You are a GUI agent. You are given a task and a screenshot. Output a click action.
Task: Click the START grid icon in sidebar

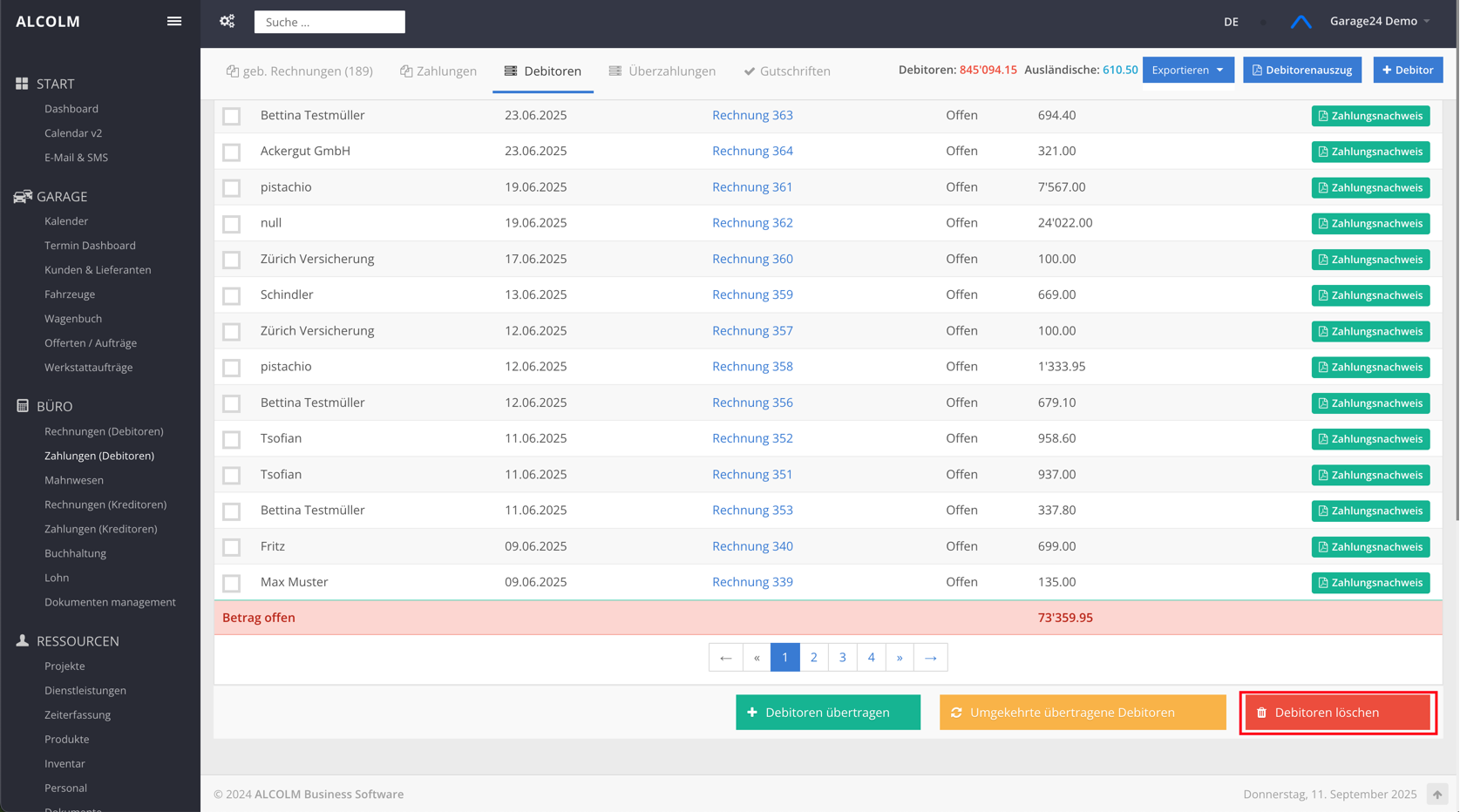(22, 84)
